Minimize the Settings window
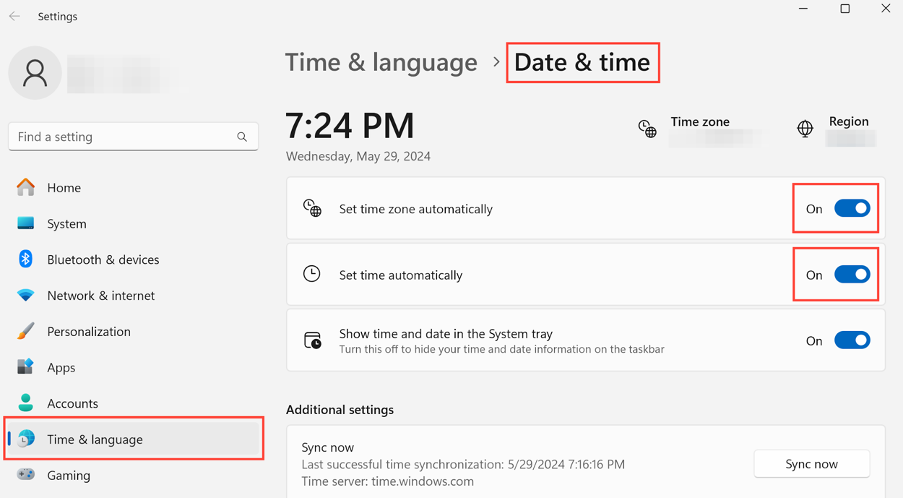Image resolution: width=904 pixels, height=498 pixels. click(803, 9)
